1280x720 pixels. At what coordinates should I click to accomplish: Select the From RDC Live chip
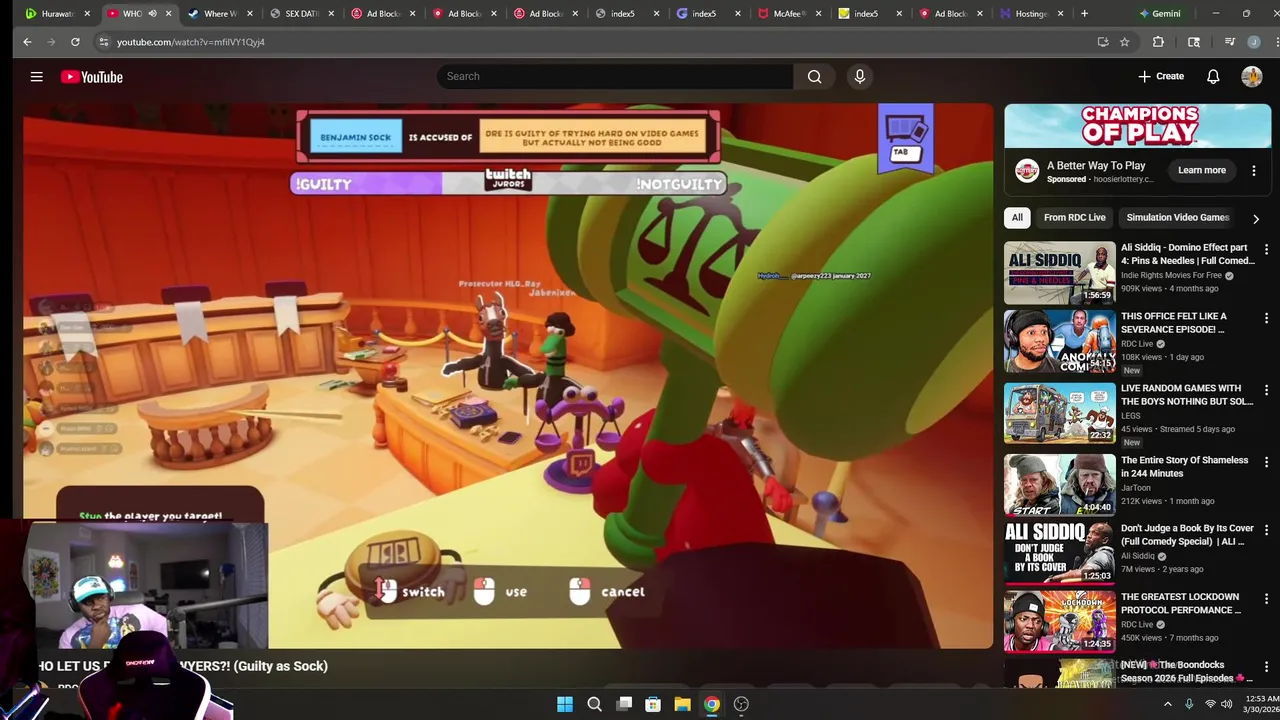1074,217
